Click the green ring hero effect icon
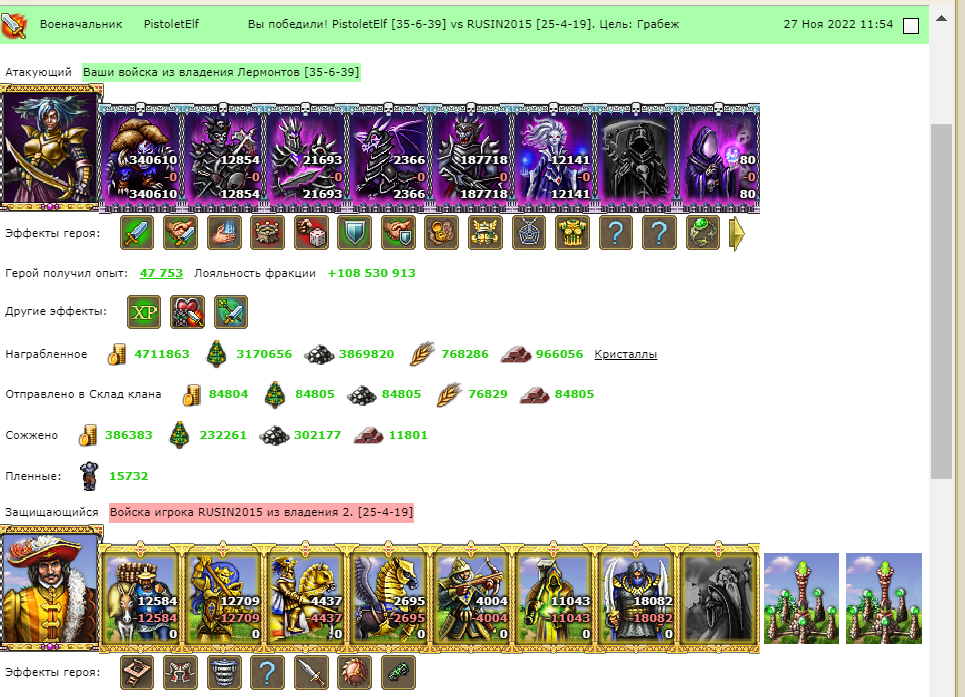 (703, 233)
